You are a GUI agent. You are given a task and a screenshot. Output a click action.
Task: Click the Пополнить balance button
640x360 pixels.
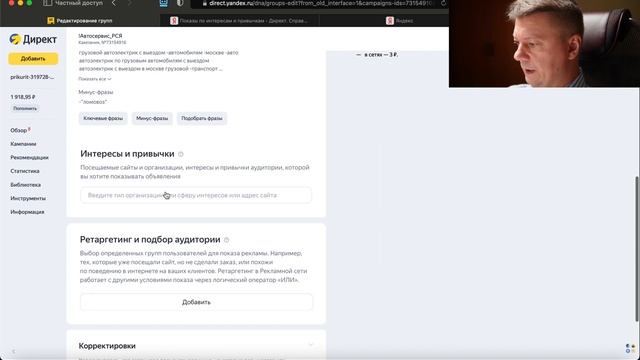tap(25, 109)
